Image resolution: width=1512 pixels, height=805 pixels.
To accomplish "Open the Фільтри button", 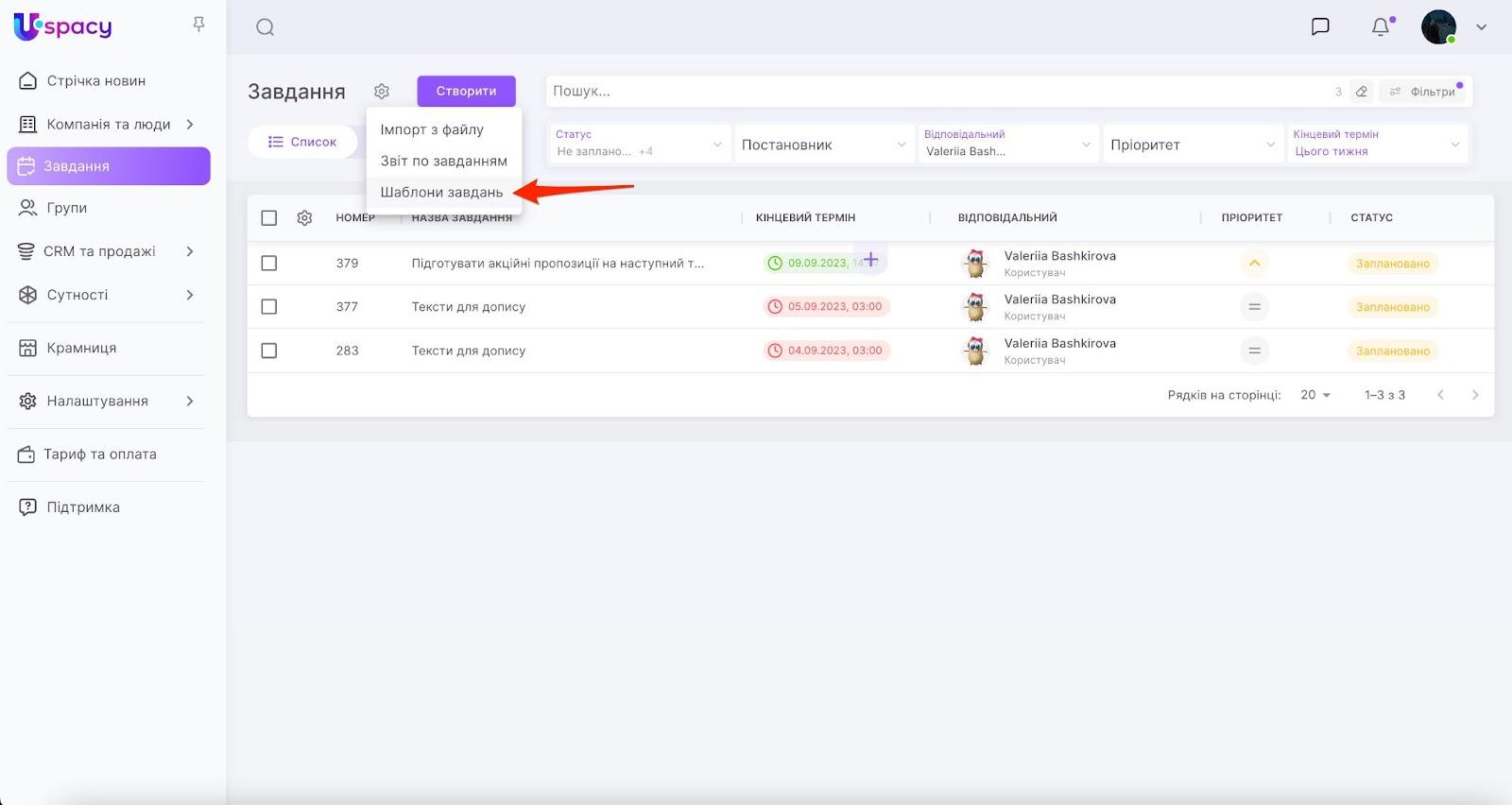I will coord(1423,92).
